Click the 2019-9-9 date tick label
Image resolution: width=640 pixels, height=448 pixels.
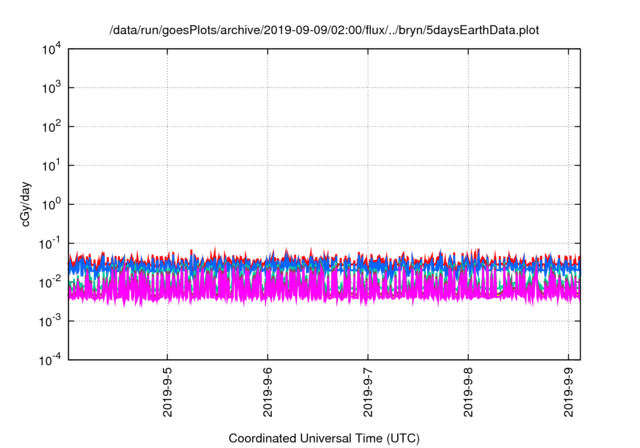(x=569, y=392)
